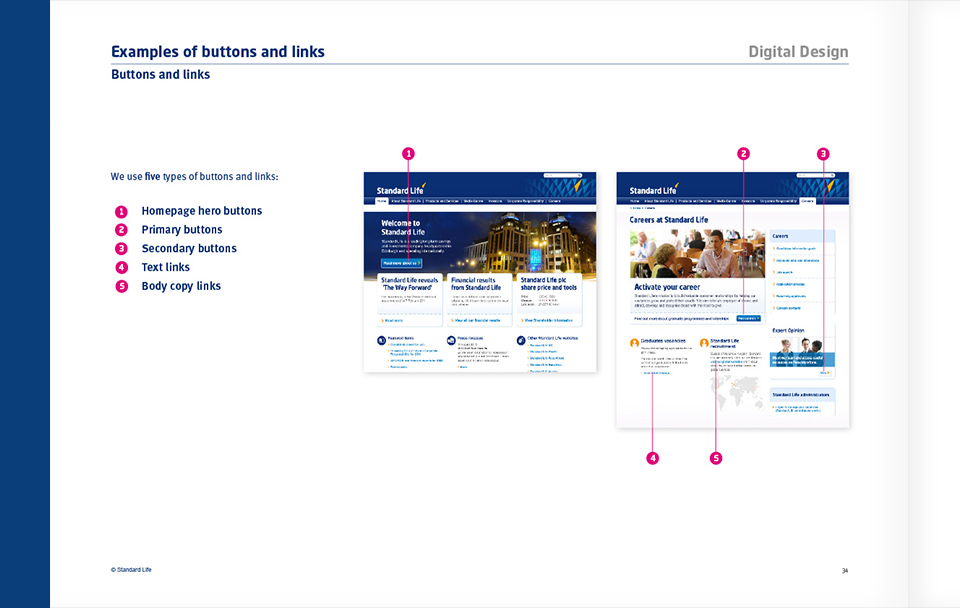The image size is (960, 608).
Task: Open the Careers tab in careers page navigation
Action: (x=807, y=201)
